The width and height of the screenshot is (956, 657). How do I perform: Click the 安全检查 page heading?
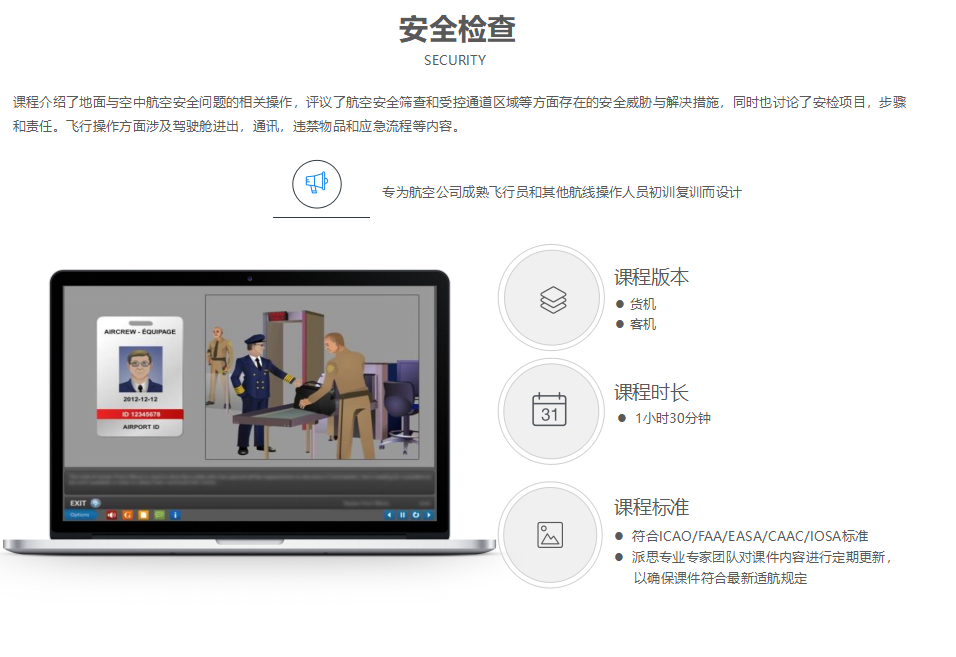(457, 29)
